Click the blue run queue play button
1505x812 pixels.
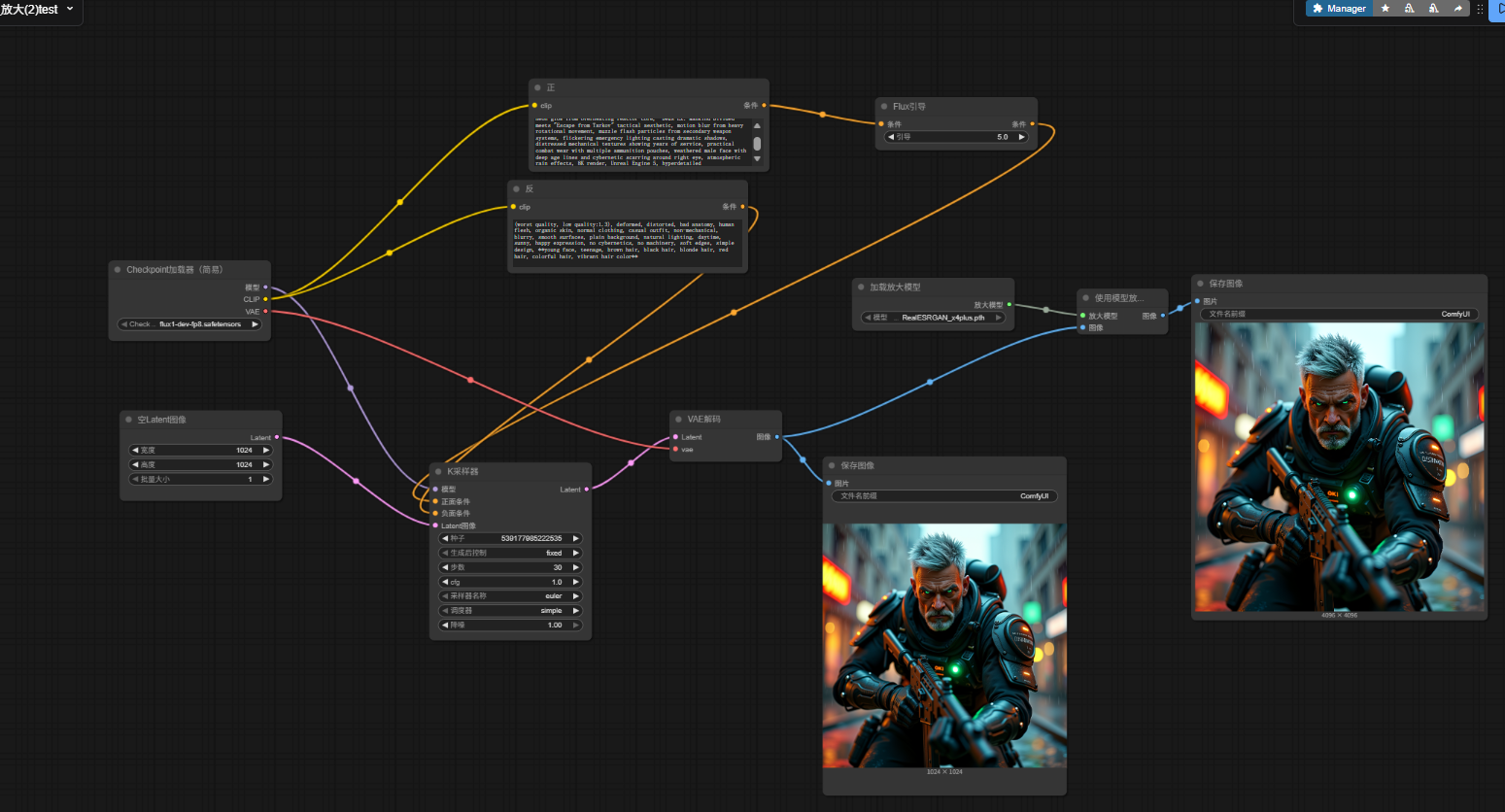coord(1498,9)
